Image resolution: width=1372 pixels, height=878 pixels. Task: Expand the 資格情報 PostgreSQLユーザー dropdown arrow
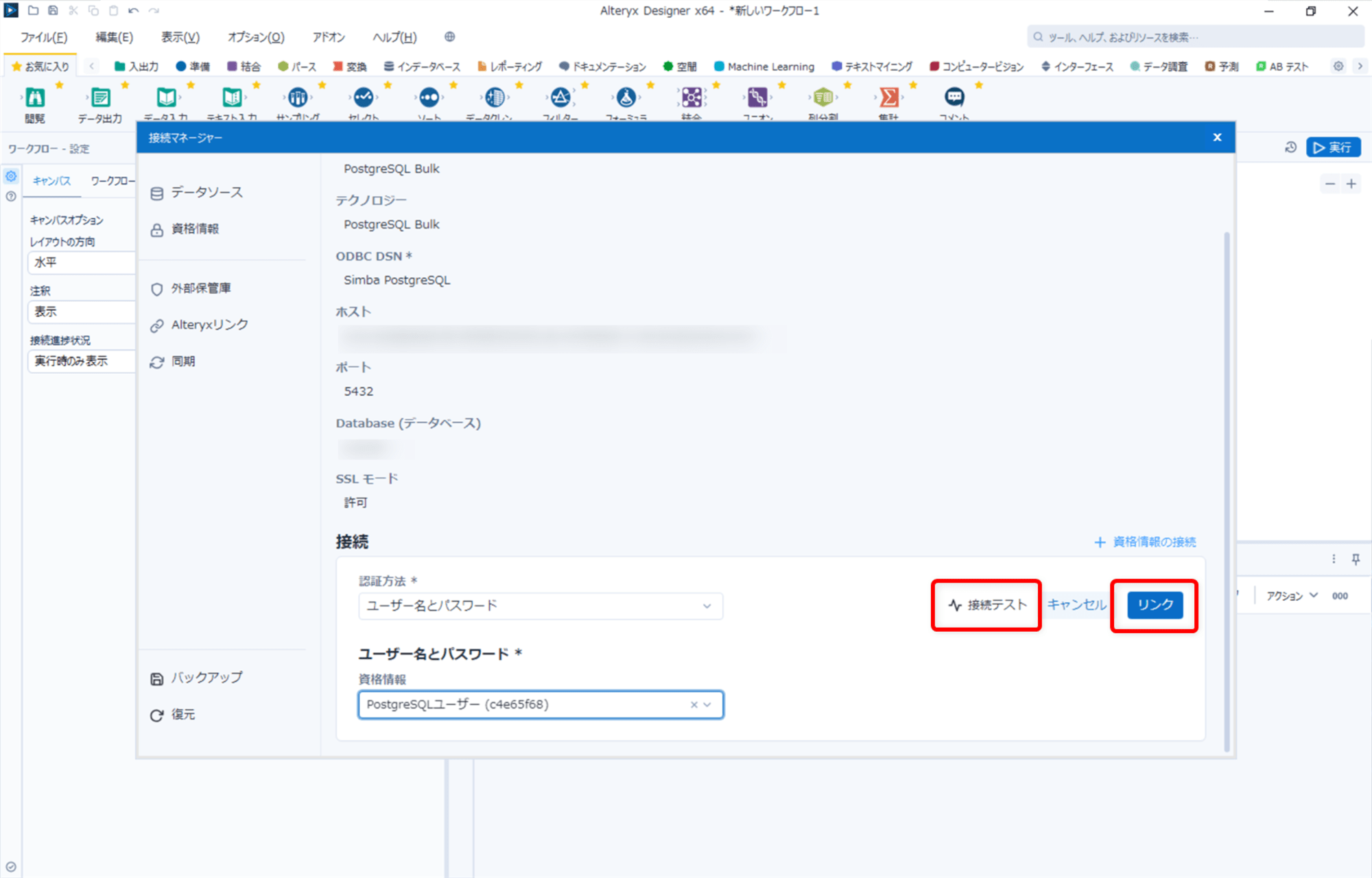pos(708,704)
